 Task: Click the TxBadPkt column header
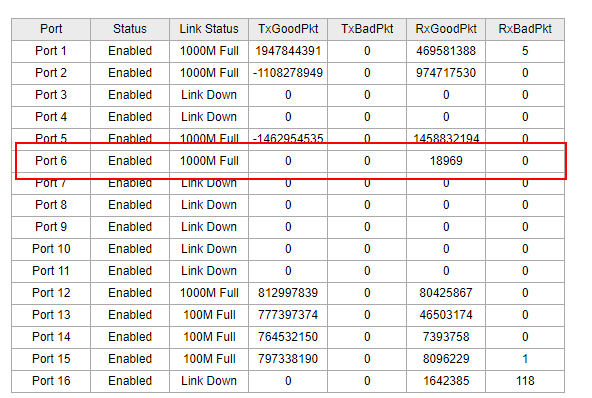(367, 29)
